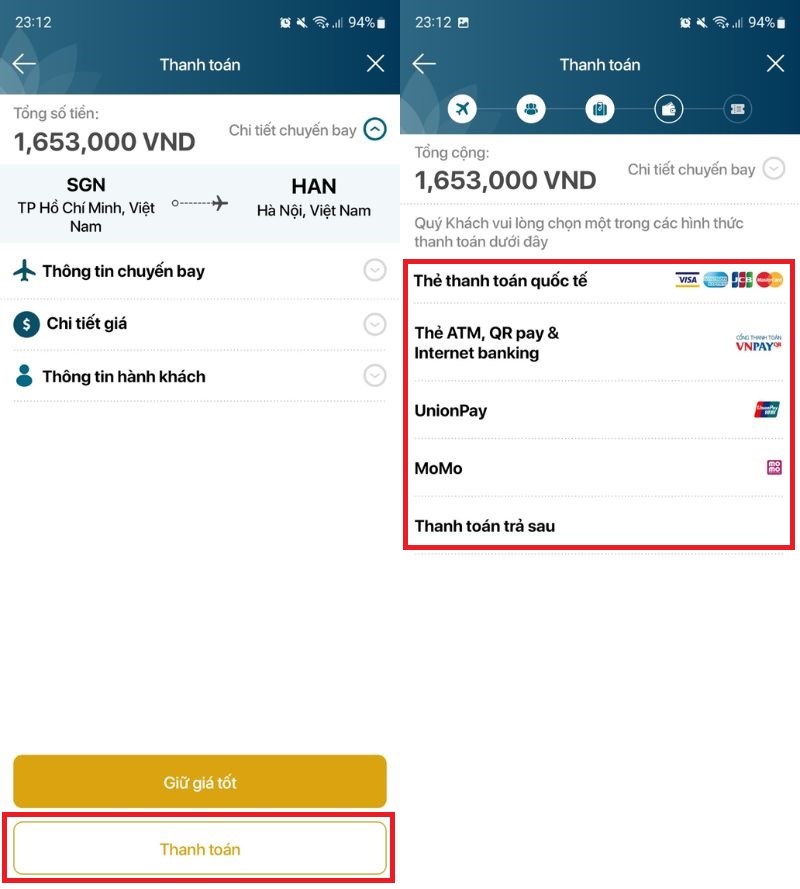Image resolution: width=800 pixels, height=889 pixels.
Task: Choose UnionPay payment method
Action: coord(599,410)
